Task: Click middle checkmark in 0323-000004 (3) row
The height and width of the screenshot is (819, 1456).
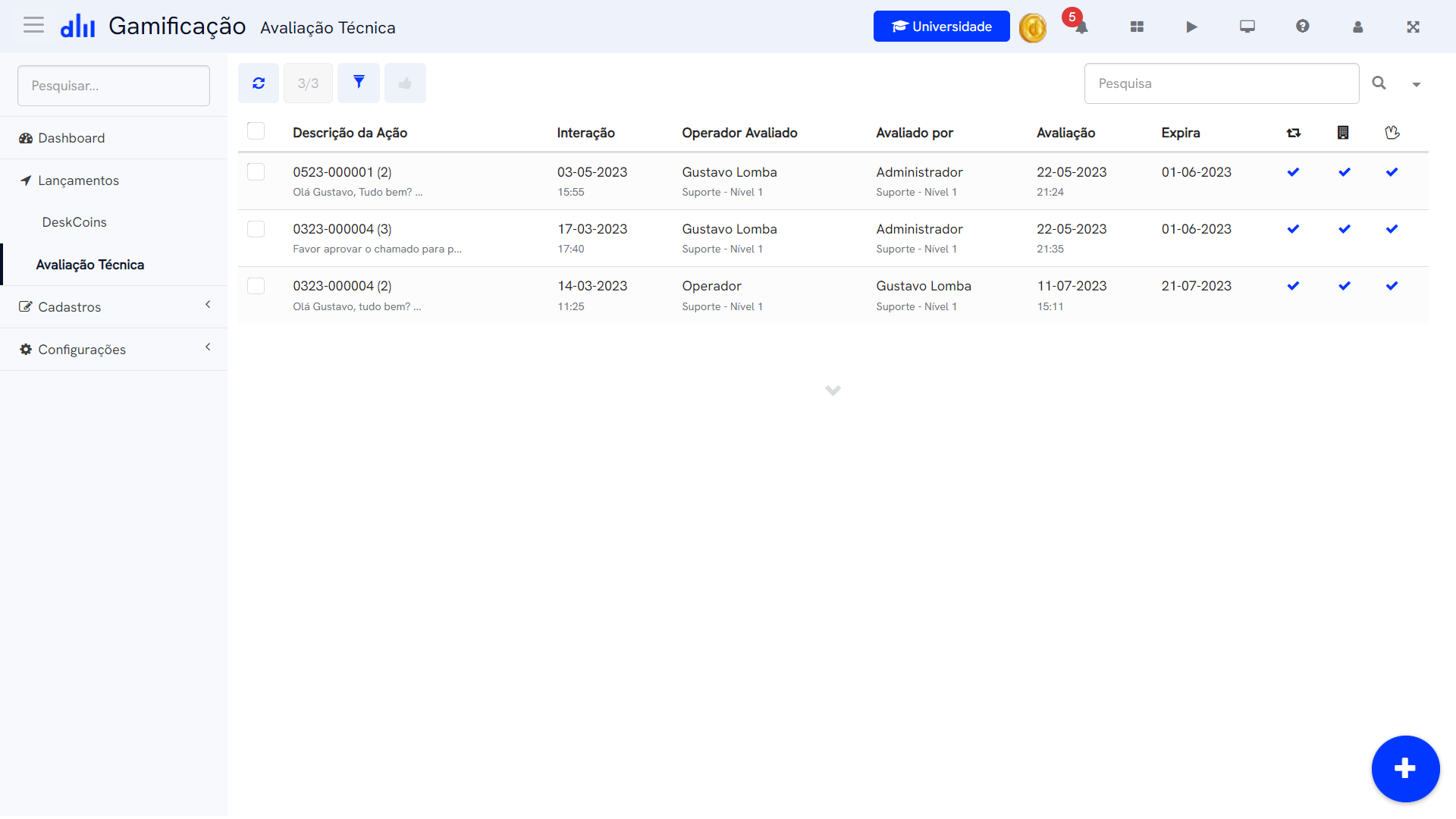Action: tap(1345, 229)
